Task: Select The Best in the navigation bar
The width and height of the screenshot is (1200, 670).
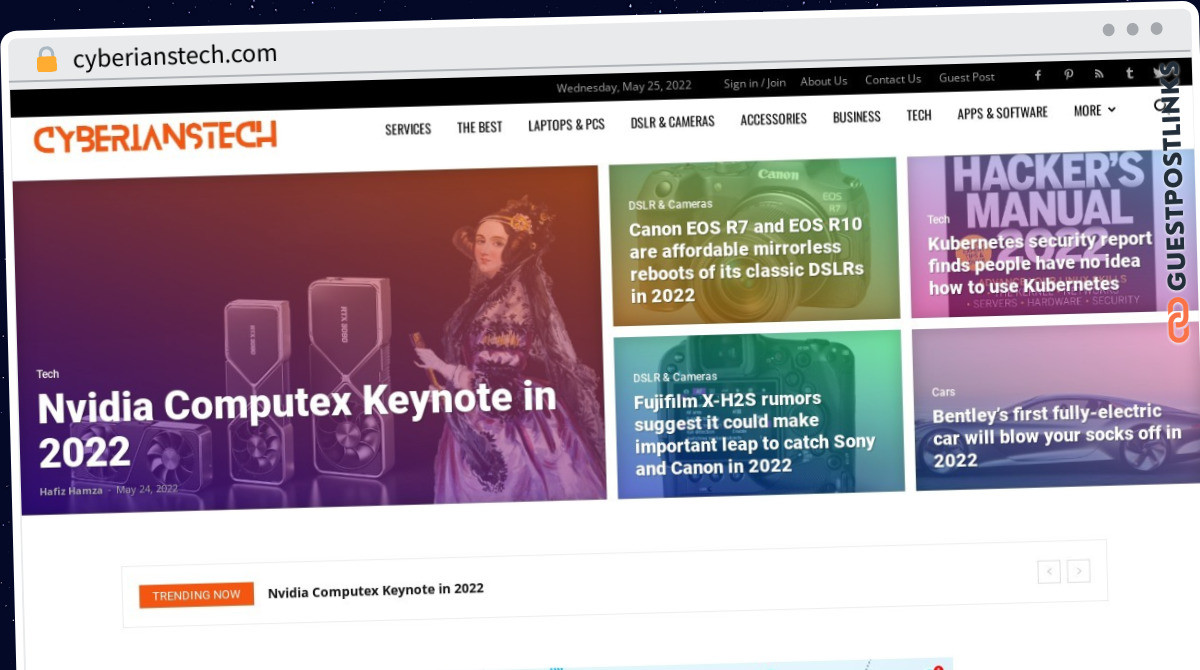Action: 480,127
